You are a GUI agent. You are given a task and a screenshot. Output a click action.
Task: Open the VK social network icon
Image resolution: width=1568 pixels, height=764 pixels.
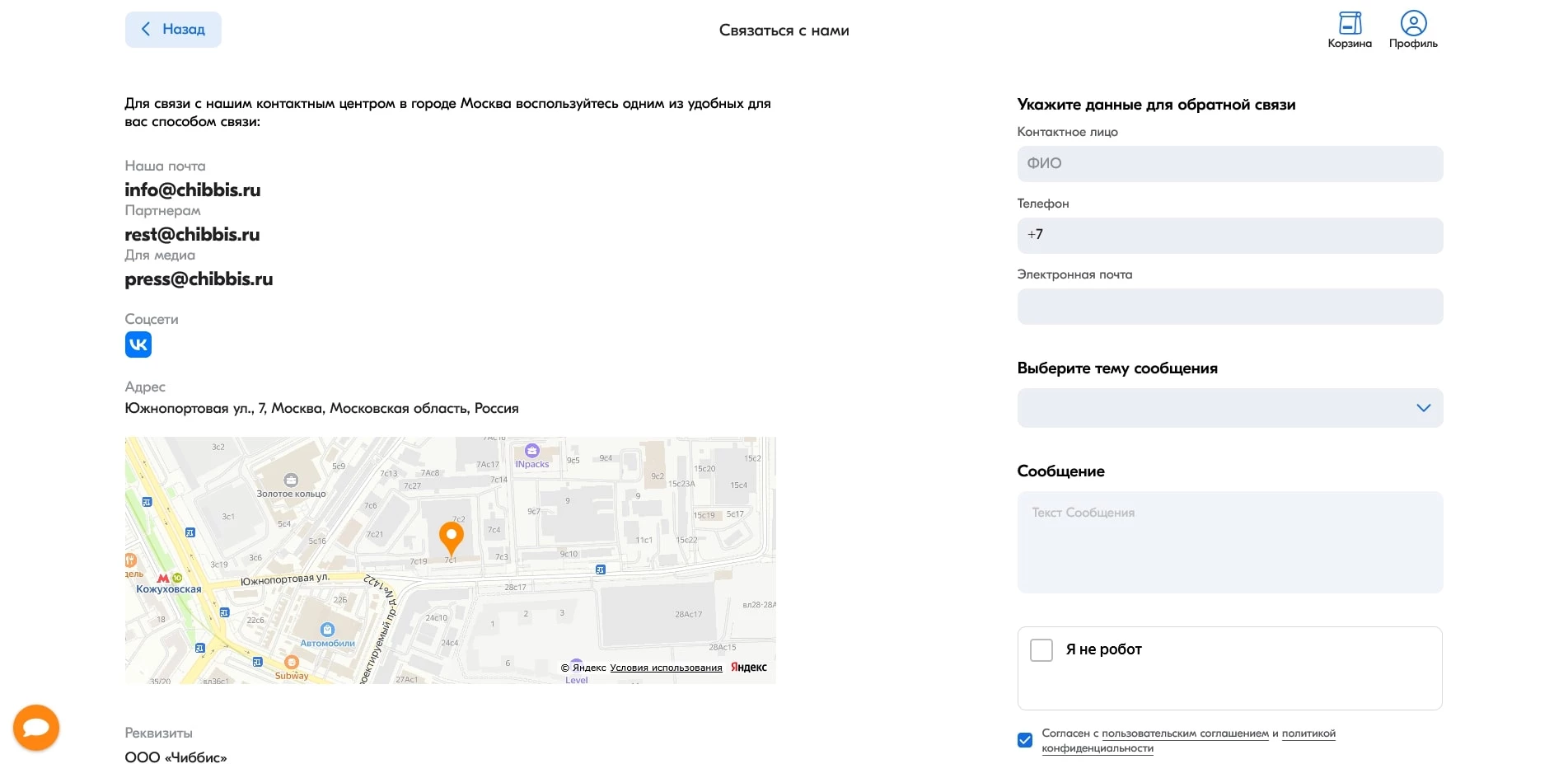click(138, 345)
